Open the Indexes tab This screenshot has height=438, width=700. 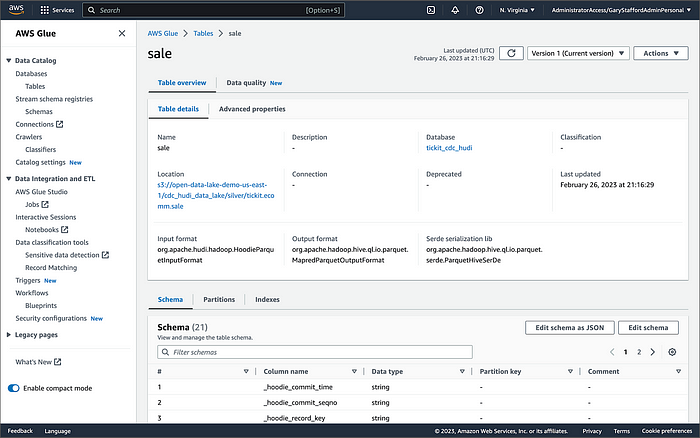[x=267, y=299]
